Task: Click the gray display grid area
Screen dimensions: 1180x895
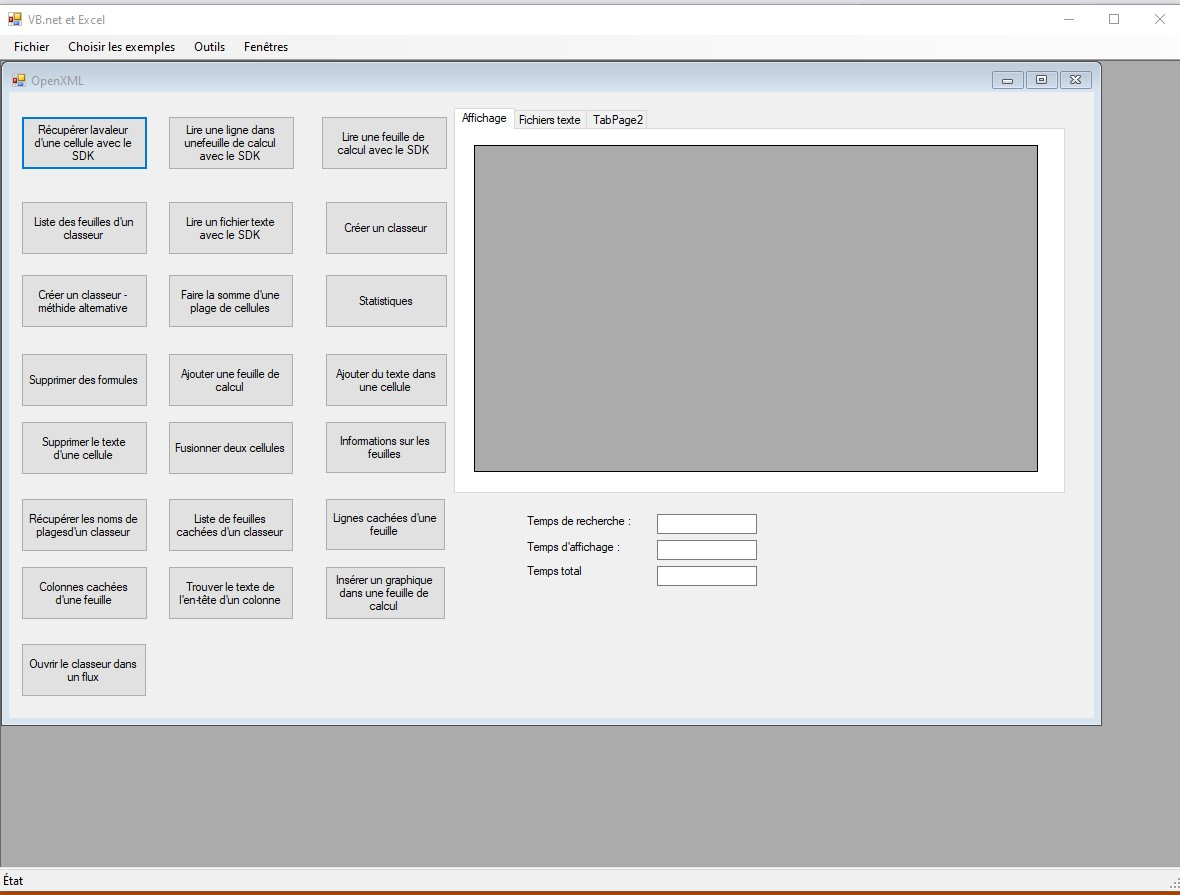Action: point(755,308)
